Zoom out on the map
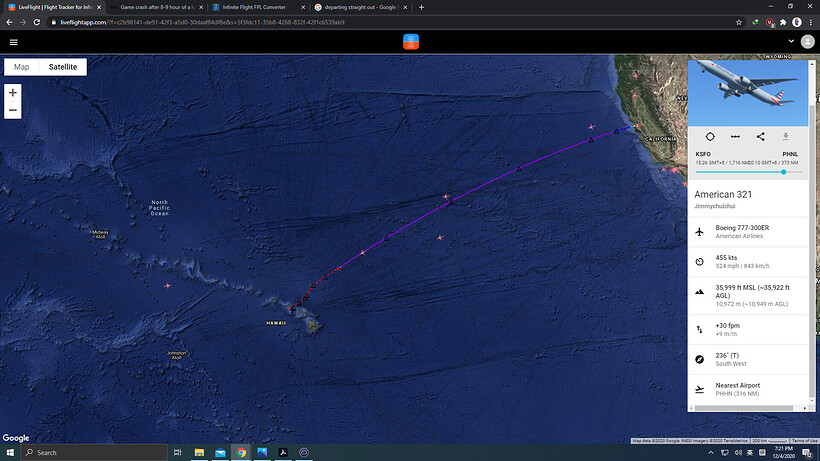 tap(13, 110)
